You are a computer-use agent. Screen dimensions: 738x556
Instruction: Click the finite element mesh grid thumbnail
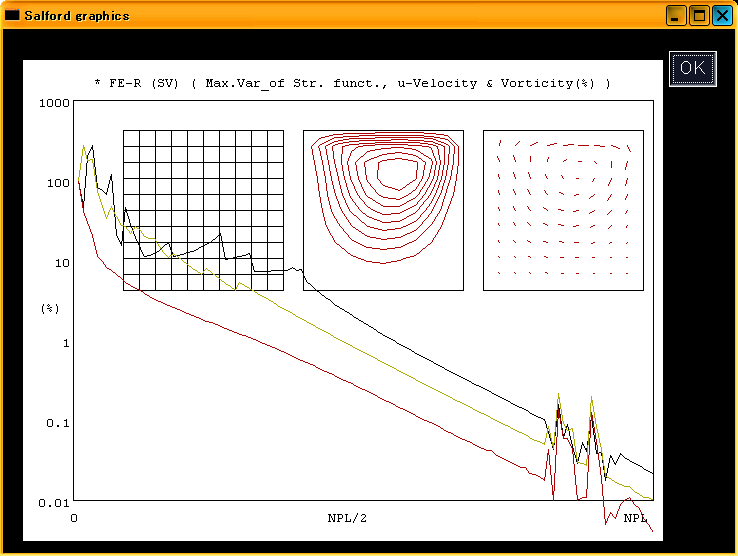tap(203, 210)
